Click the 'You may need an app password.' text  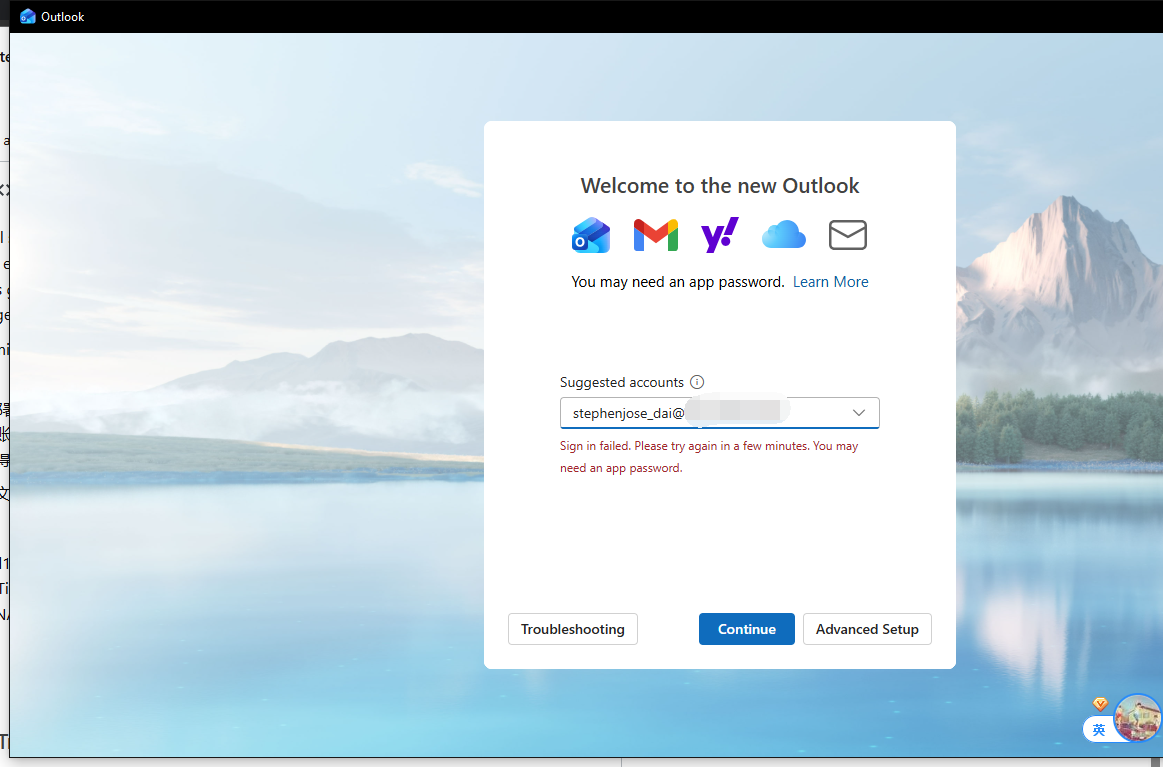[x=677, y=282]
